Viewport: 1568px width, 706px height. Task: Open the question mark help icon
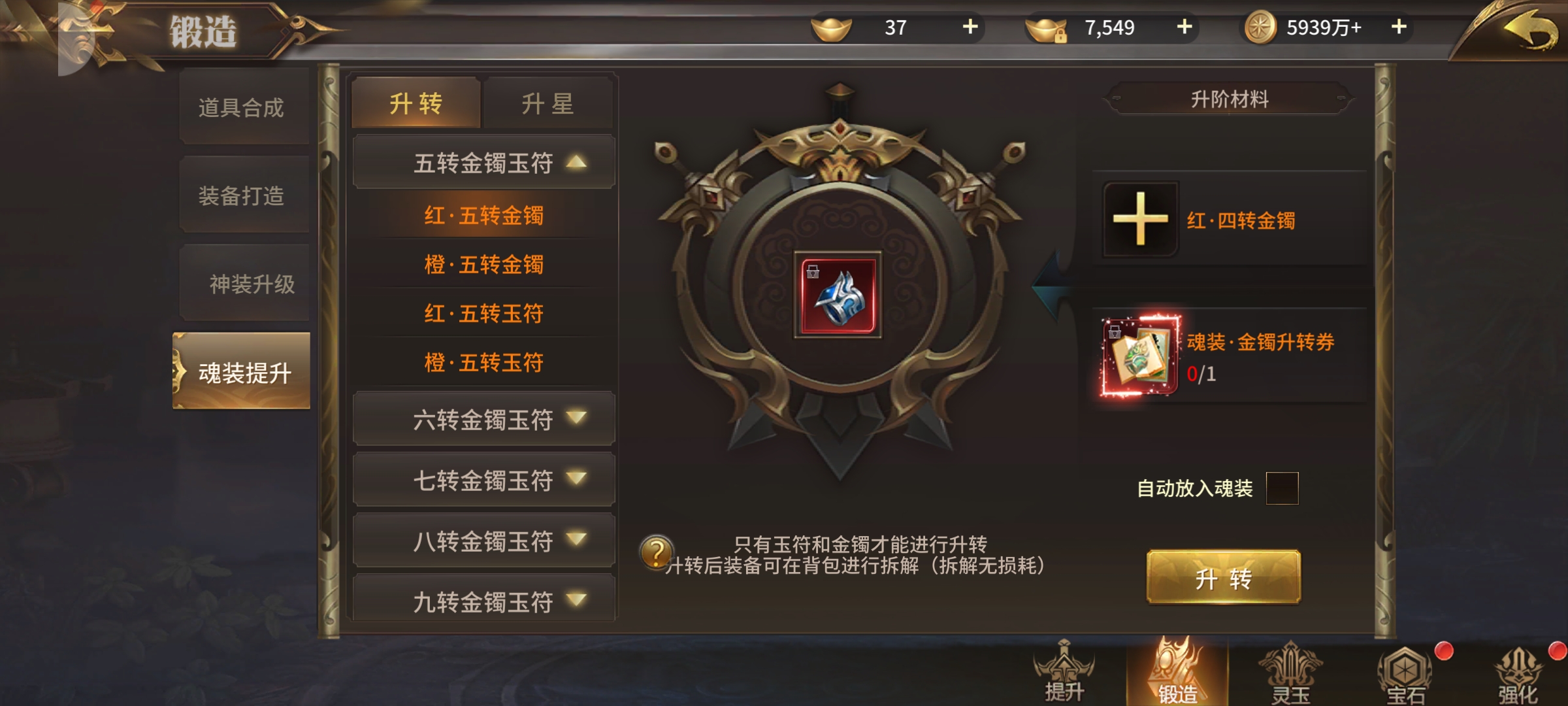[657, 552]
